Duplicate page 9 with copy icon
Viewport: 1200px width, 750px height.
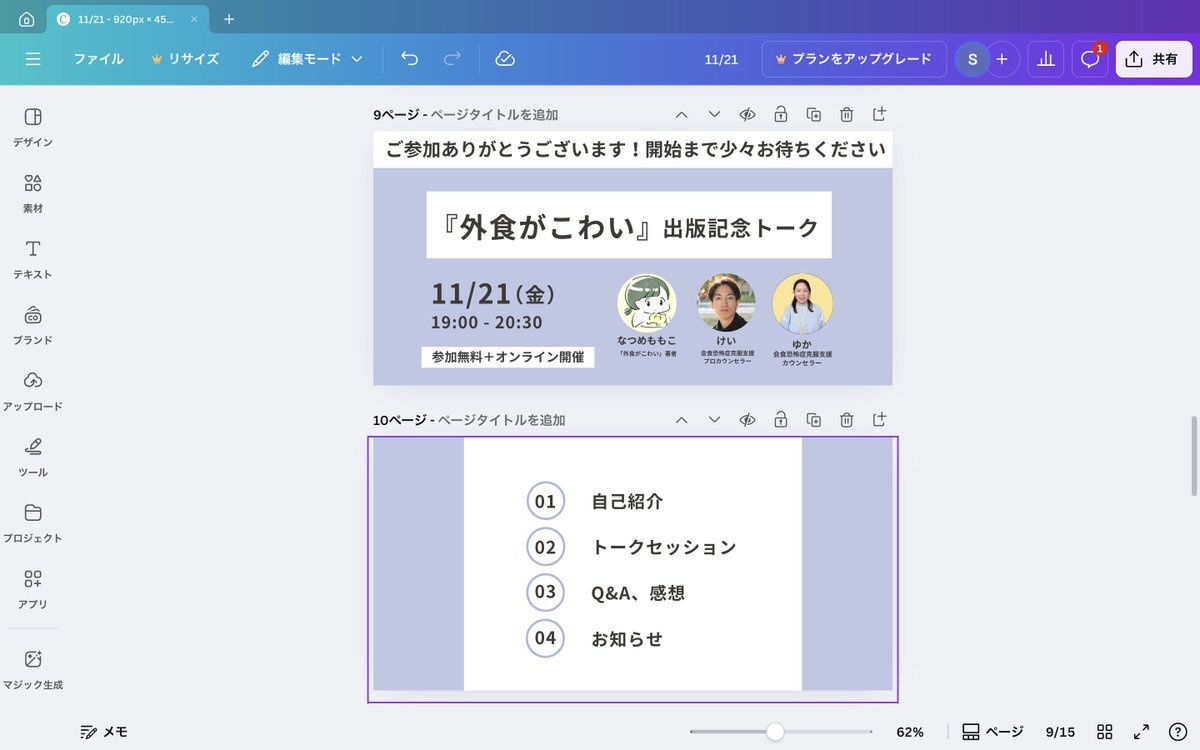pyautogui.click(x=813, y=114)
